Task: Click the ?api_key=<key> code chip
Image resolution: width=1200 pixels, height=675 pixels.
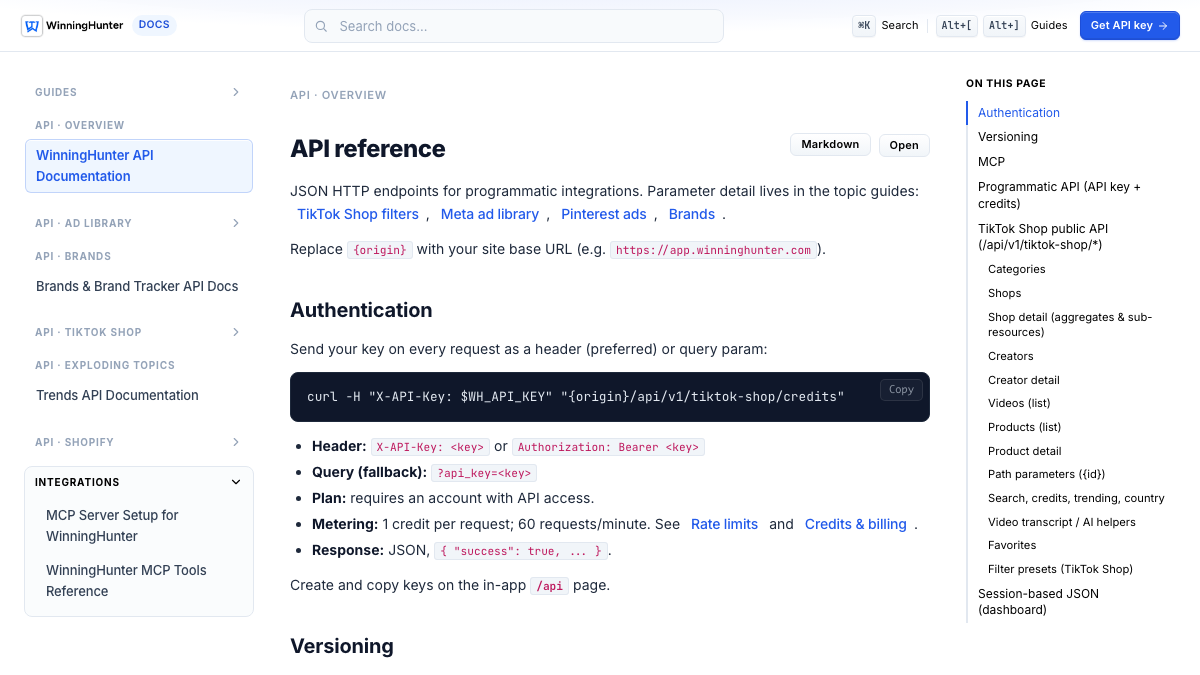Action: coord(484,473)
